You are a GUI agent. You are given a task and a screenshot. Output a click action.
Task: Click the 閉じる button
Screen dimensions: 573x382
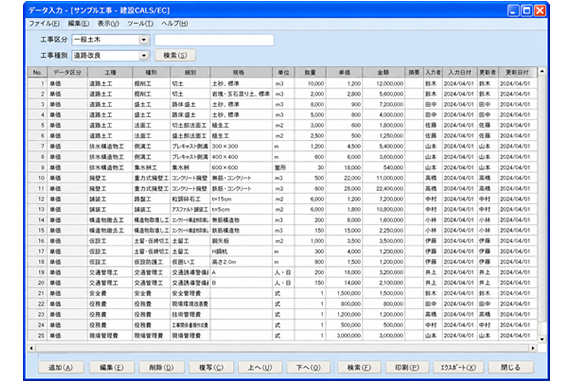pos(511,367)
